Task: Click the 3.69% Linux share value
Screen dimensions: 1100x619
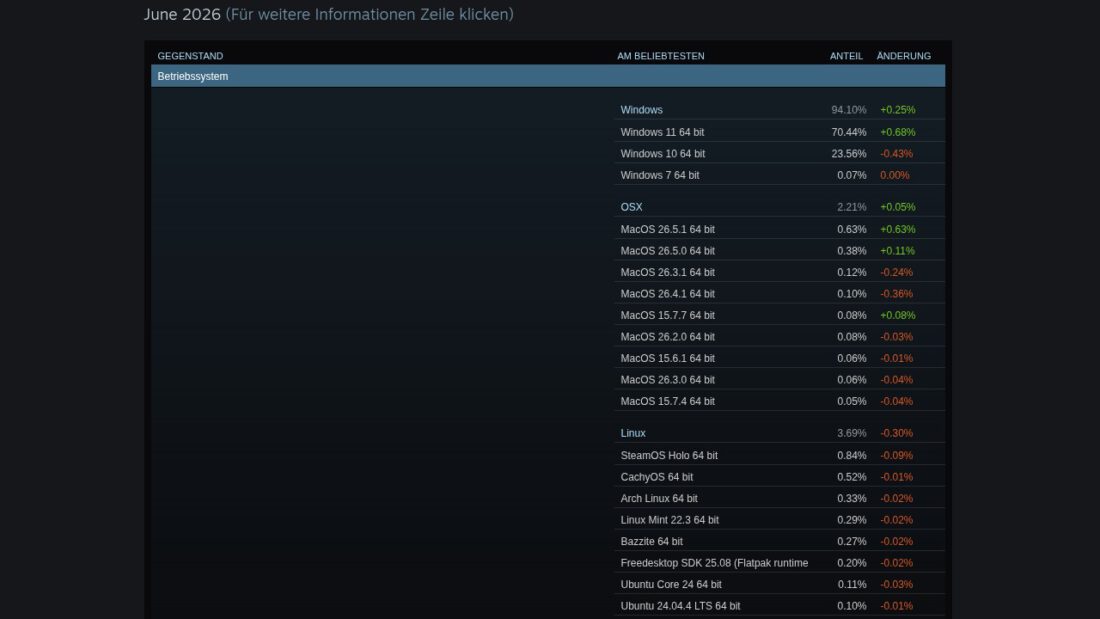Action: click(851, 433)
